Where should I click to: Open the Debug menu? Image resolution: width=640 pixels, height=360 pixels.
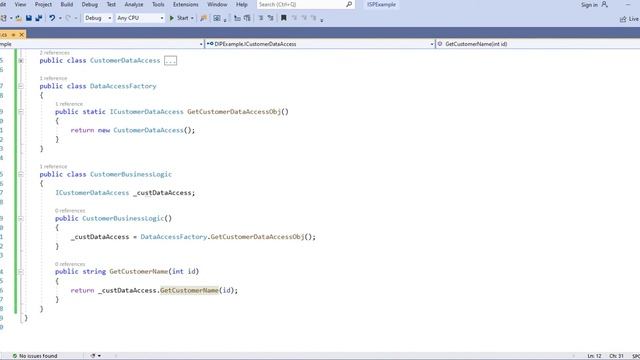(90, 4)
